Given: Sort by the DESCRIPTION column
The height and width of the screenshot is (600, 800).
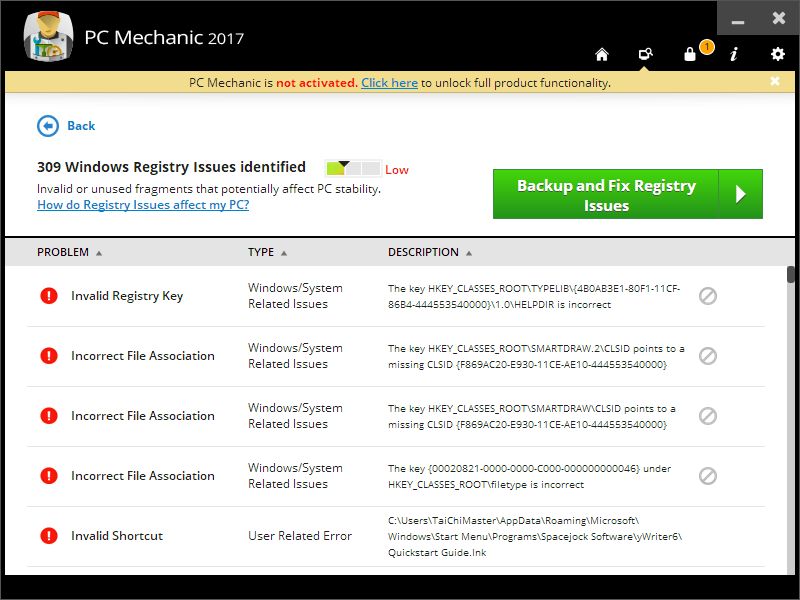Looking at the screenshot, I should [430, 252].
